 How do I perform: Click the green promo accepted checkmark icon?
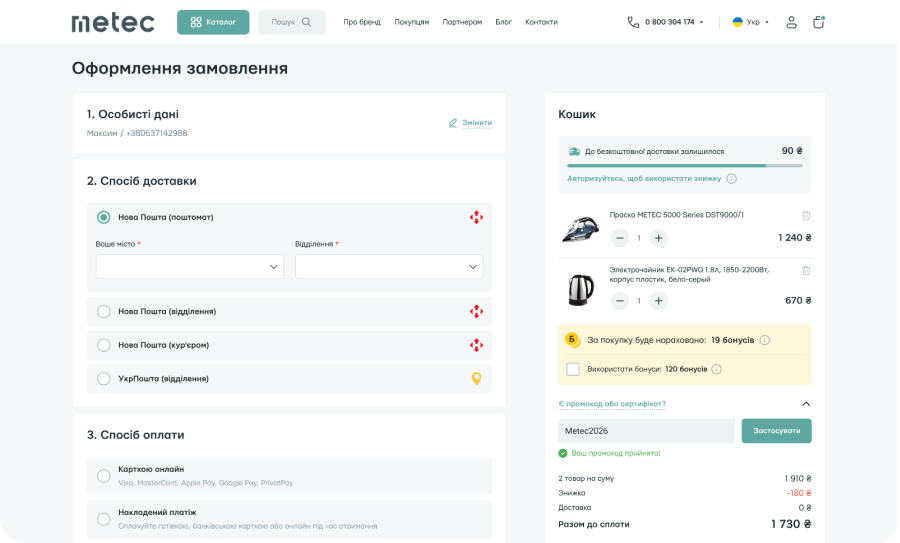tap(562, 453)
